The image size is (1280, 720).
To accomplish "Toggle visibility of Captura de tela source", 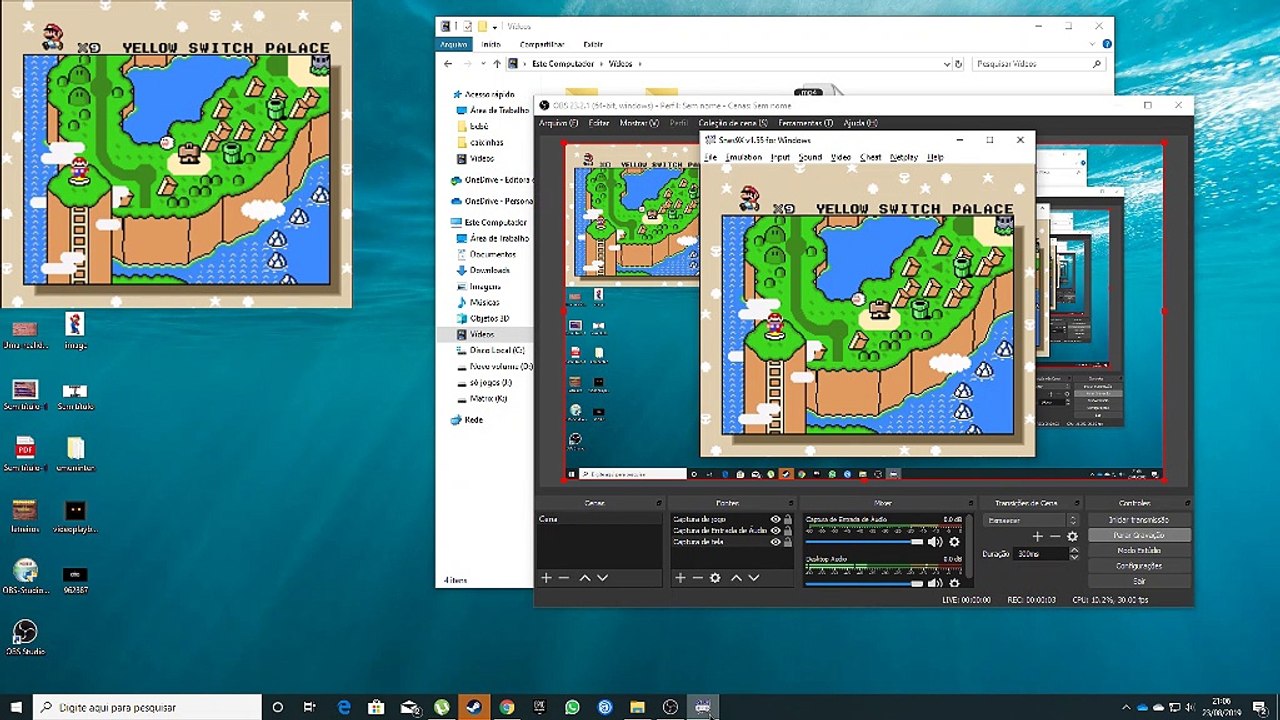I will tap(775, 542).
